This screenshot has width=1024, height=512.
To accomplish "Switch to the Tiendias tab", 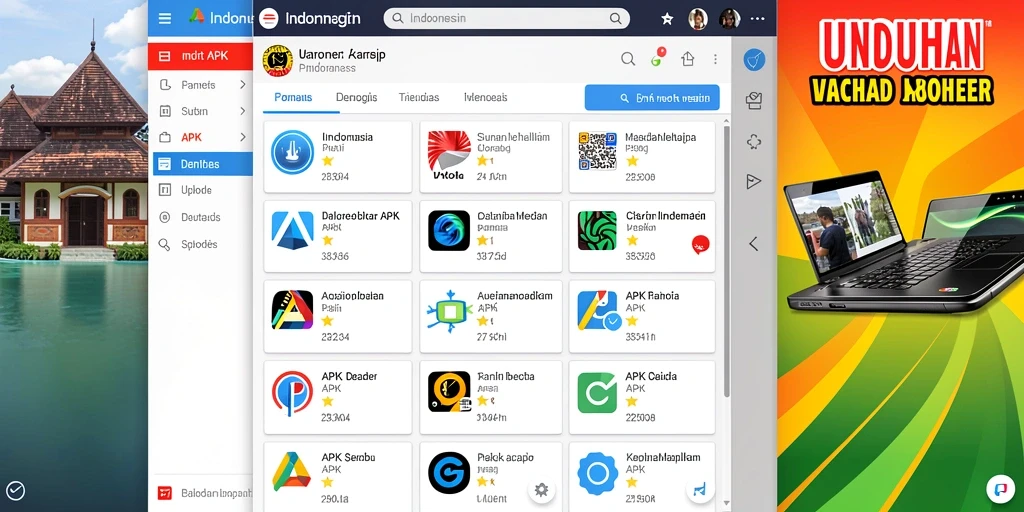I will (x=419, y=97).
